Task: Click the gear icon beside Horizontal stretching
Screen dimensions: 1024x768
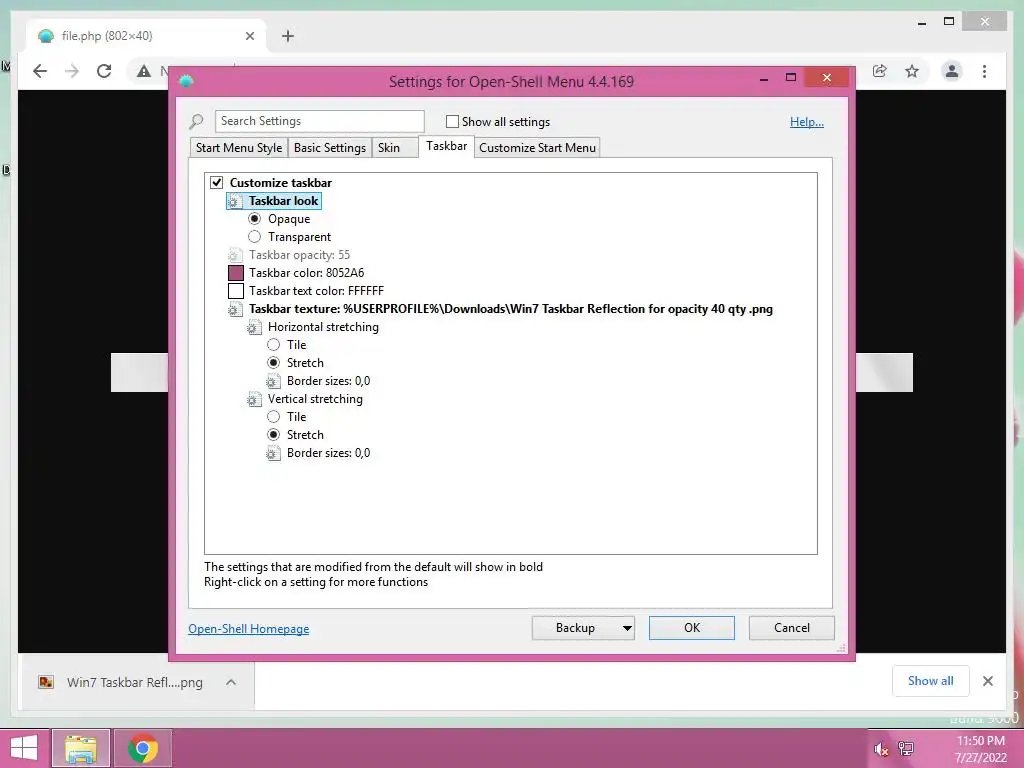Action: [x=254, y=327]
